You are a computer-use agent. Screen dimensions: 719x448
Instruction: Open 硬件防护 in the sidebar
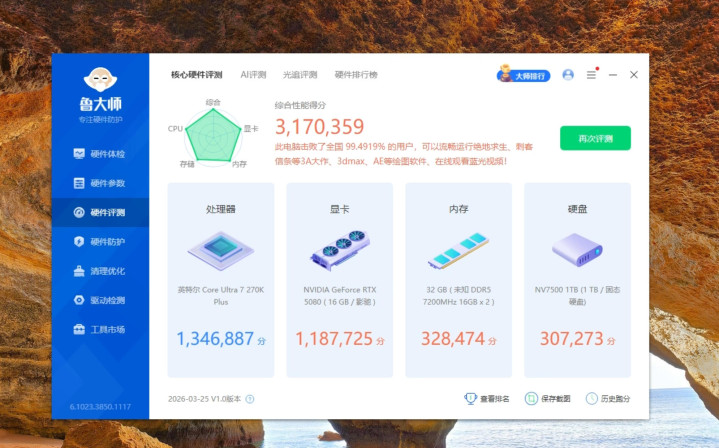point(100,242)
